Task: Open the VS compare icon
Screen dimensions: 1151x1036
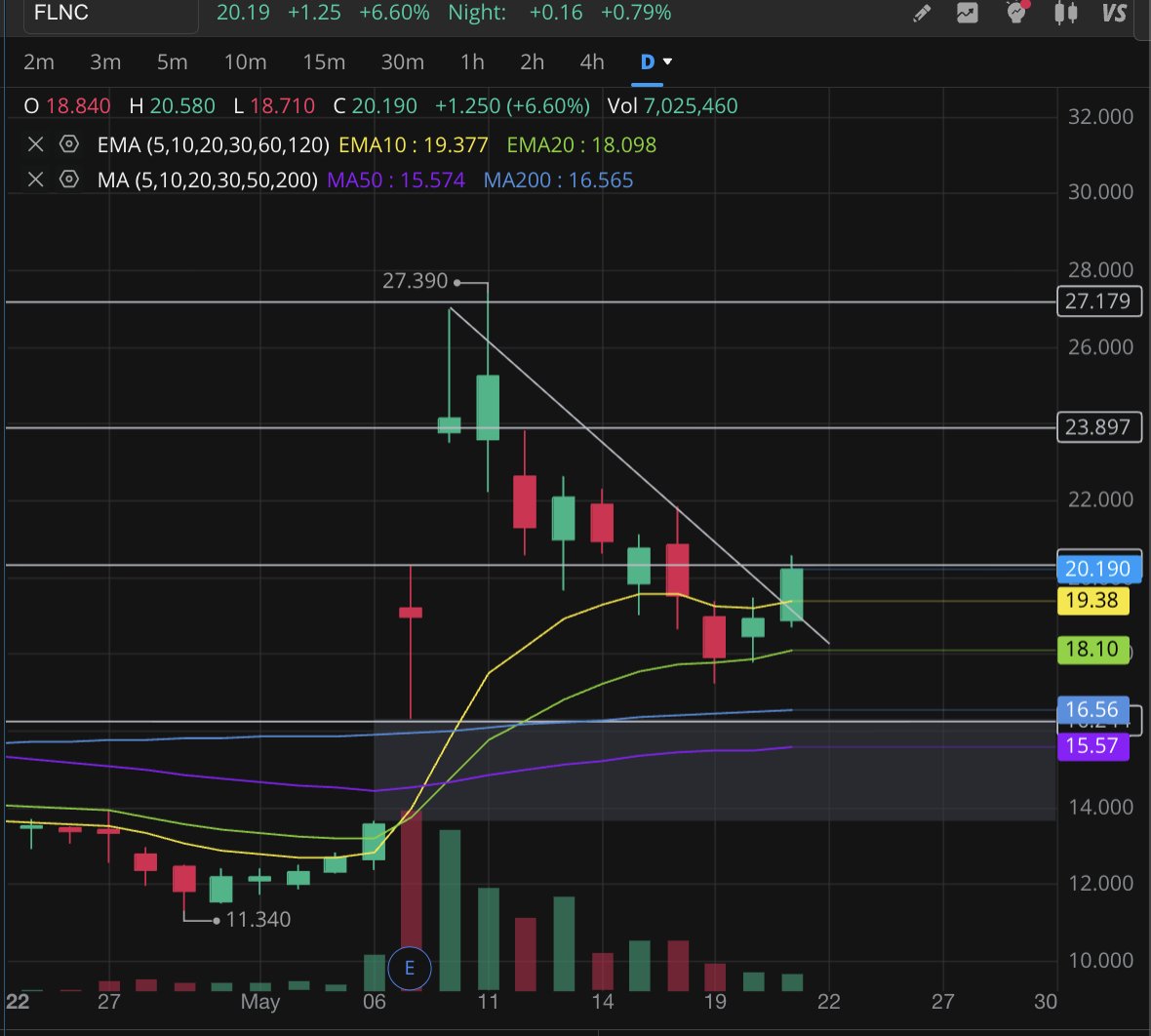Action: 1114,14
